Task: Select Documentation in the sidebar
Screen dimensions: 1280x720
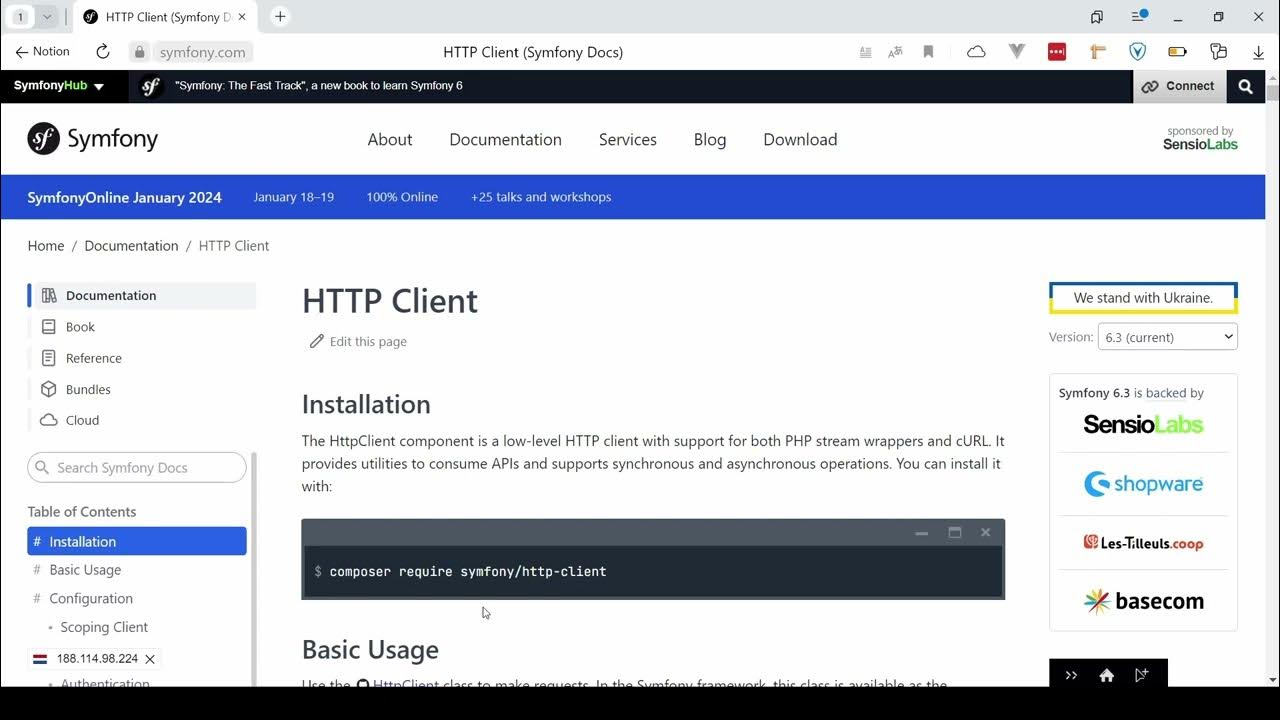Action: point(142,295)
